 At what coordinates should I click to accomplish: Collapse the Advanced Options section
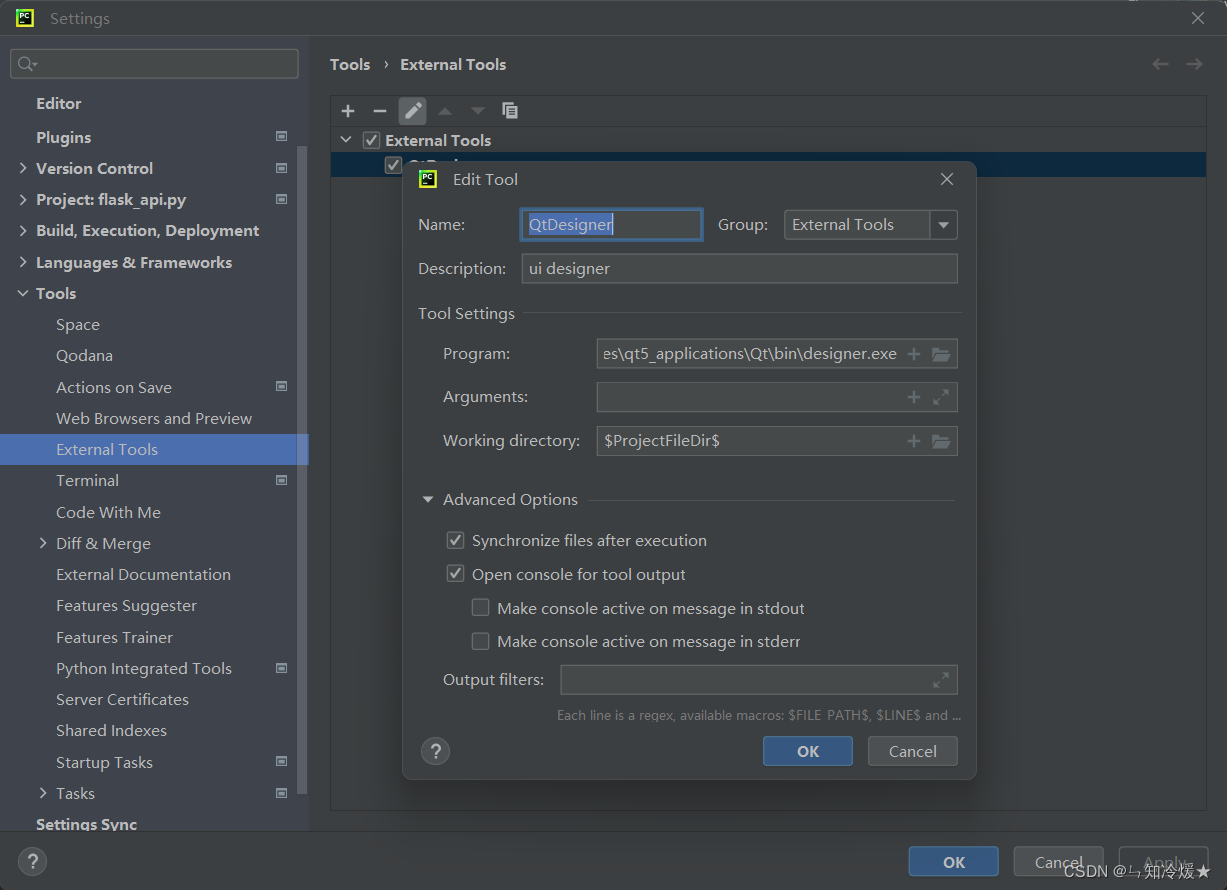click(428, 500)
